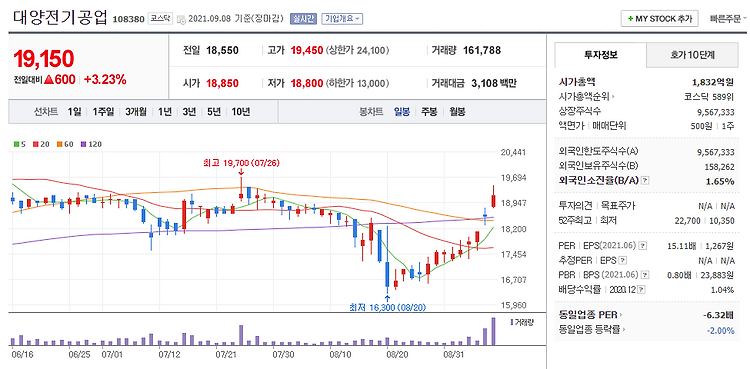The height and width of the screenshot is (369, 750).
Task: Click the 외국인소진율 value 1.65%
Action: 720,181
